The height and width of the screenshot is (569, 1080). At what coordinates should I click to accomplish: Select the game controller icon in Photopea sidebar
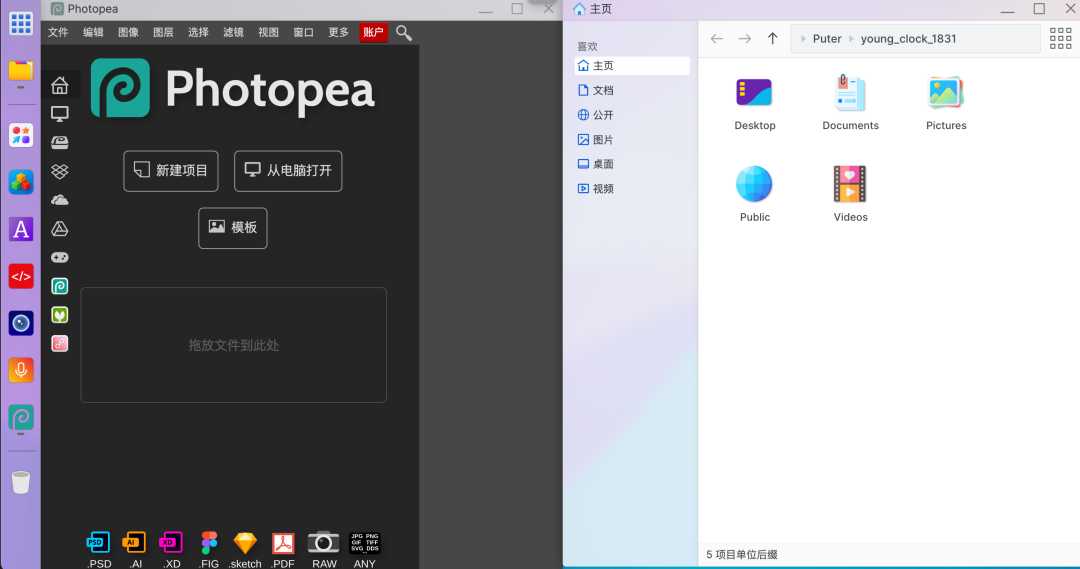point(60,257)
